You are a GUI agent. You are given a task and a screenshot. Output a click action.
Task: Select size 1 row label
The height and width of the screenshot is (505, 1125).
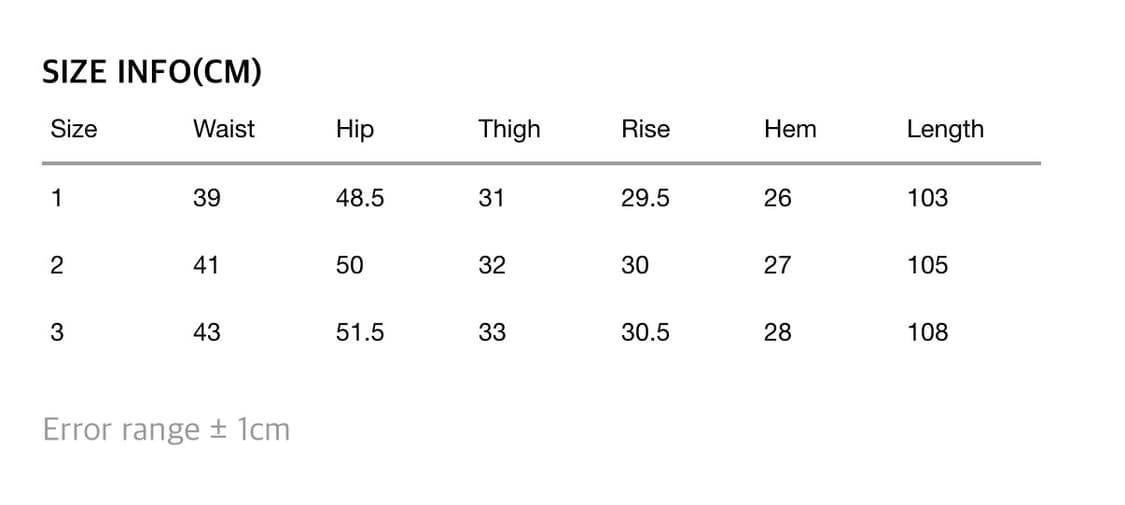pos(57,198)
